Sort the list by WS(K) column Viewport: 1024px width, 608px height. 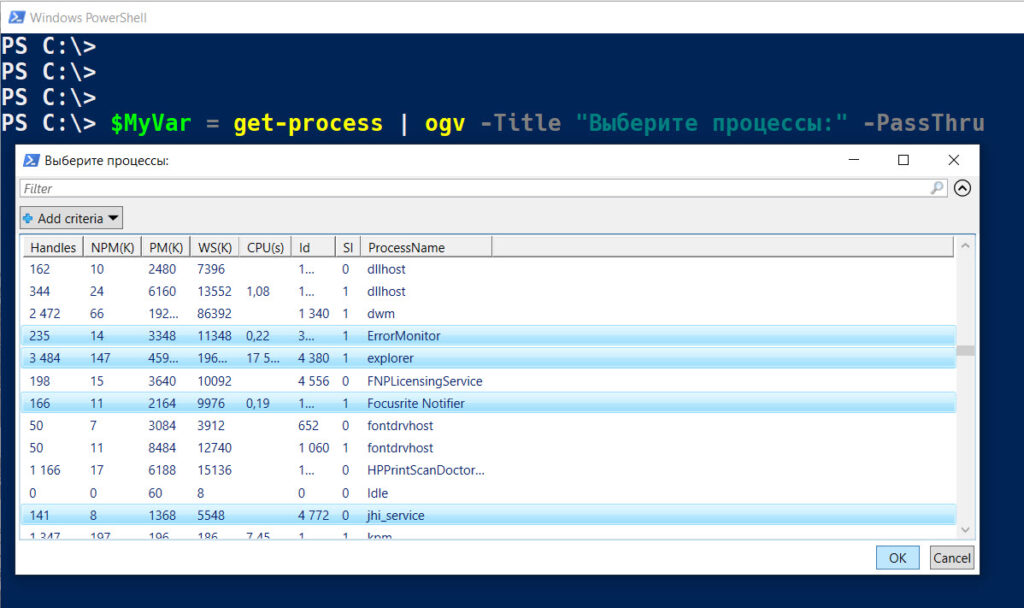pyautogui.click(x=213, y=246)
